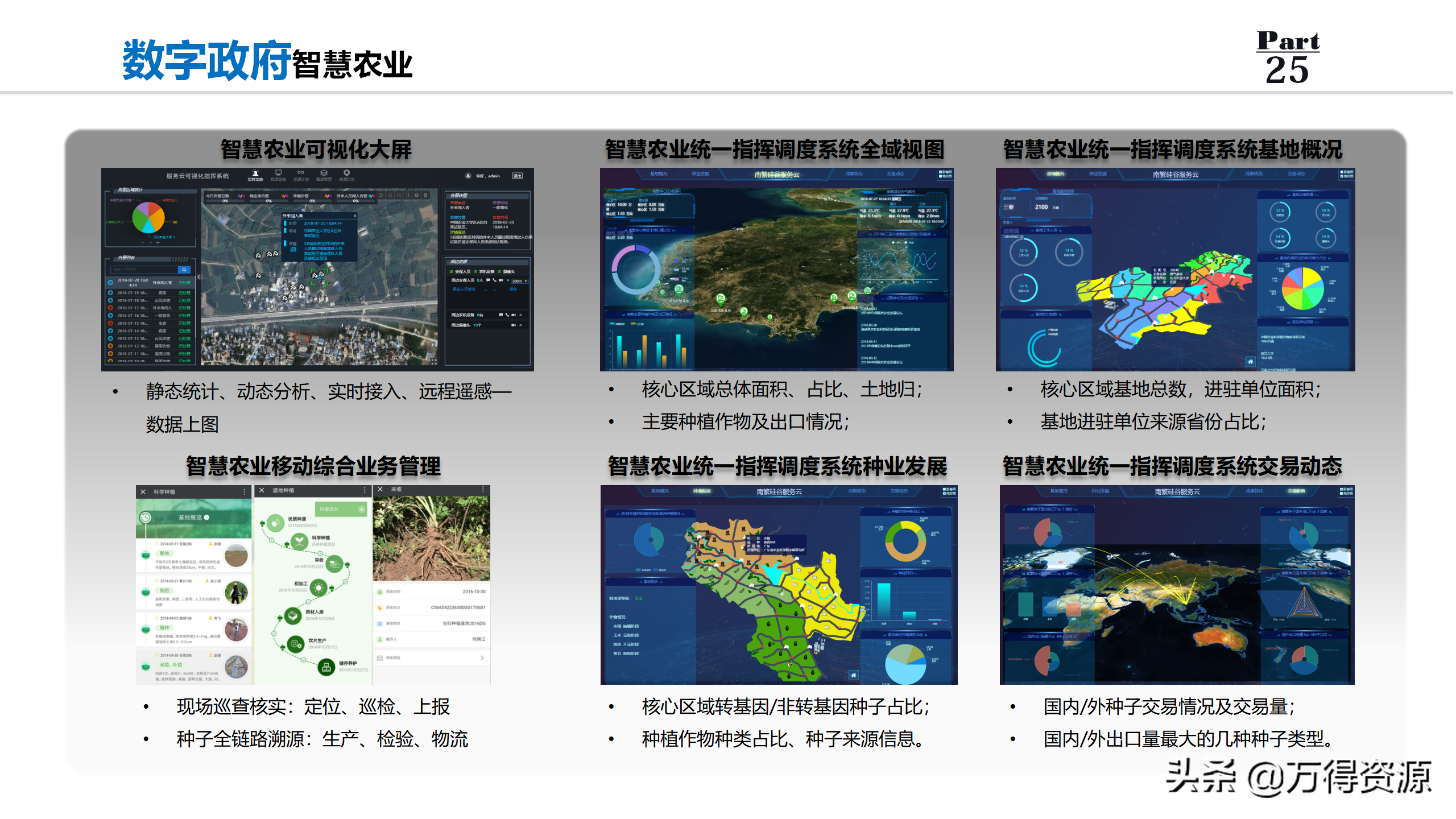The height and width of the screenshot is (819, 1456).
Task: Collapse left panel with arrow beside map
Action: click(198, 277)
